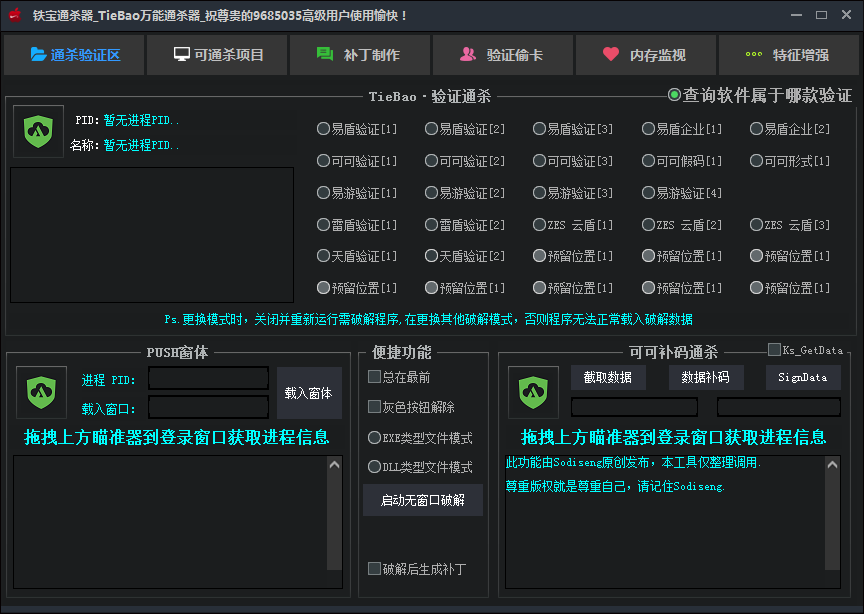Click the green shield aimer in PUSH窗体 panel
Screen dimensions: 864x614
click(x=41, y=391)
